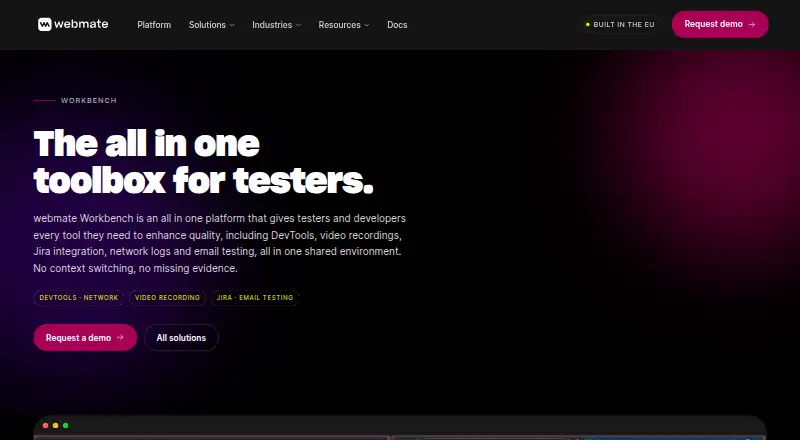Click the Workbench section label
This screenshot has height=440, width=800.
pos(89,101)
